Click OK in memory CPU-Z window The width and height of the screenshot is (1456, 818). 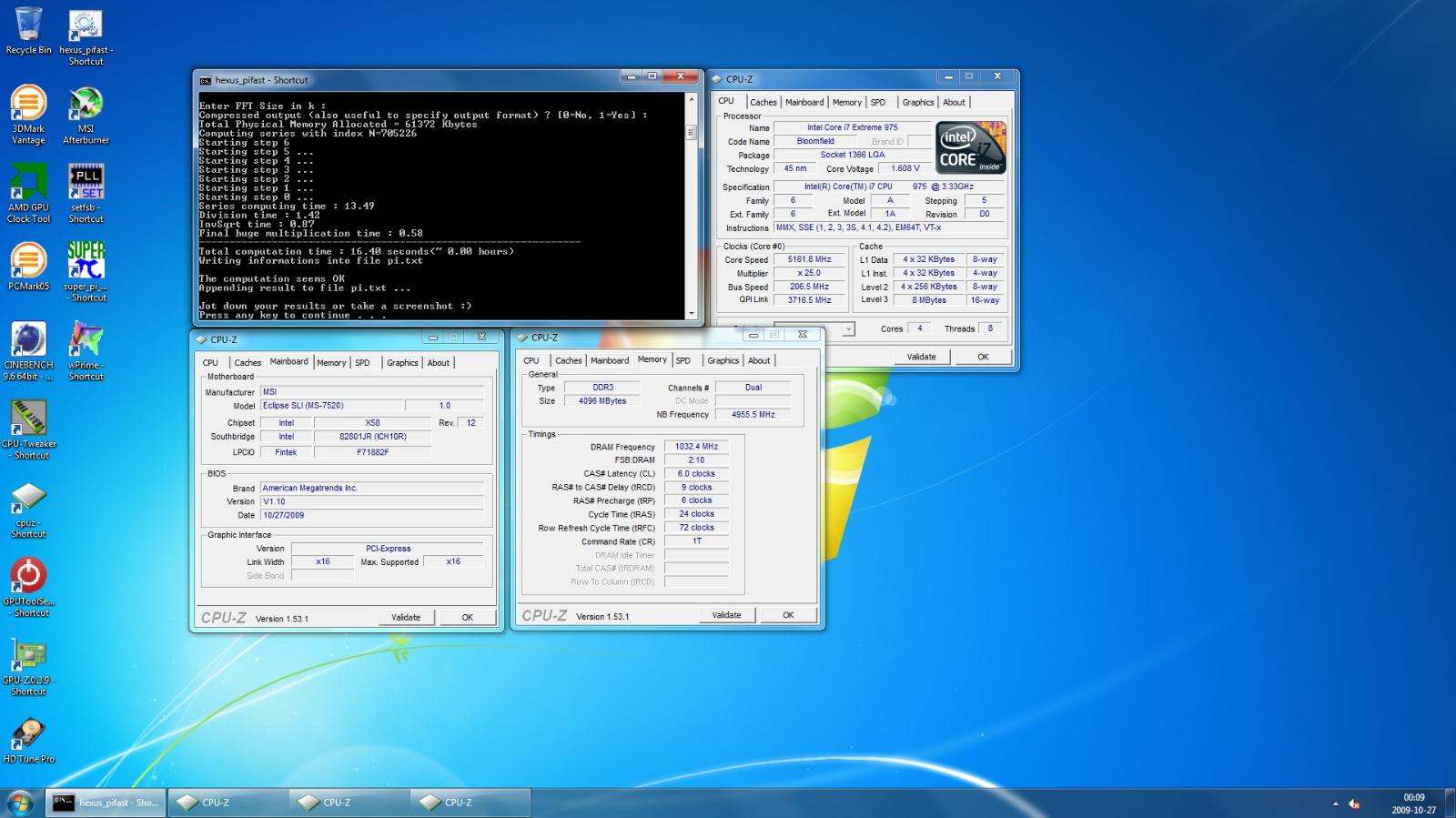click(788, 615)
